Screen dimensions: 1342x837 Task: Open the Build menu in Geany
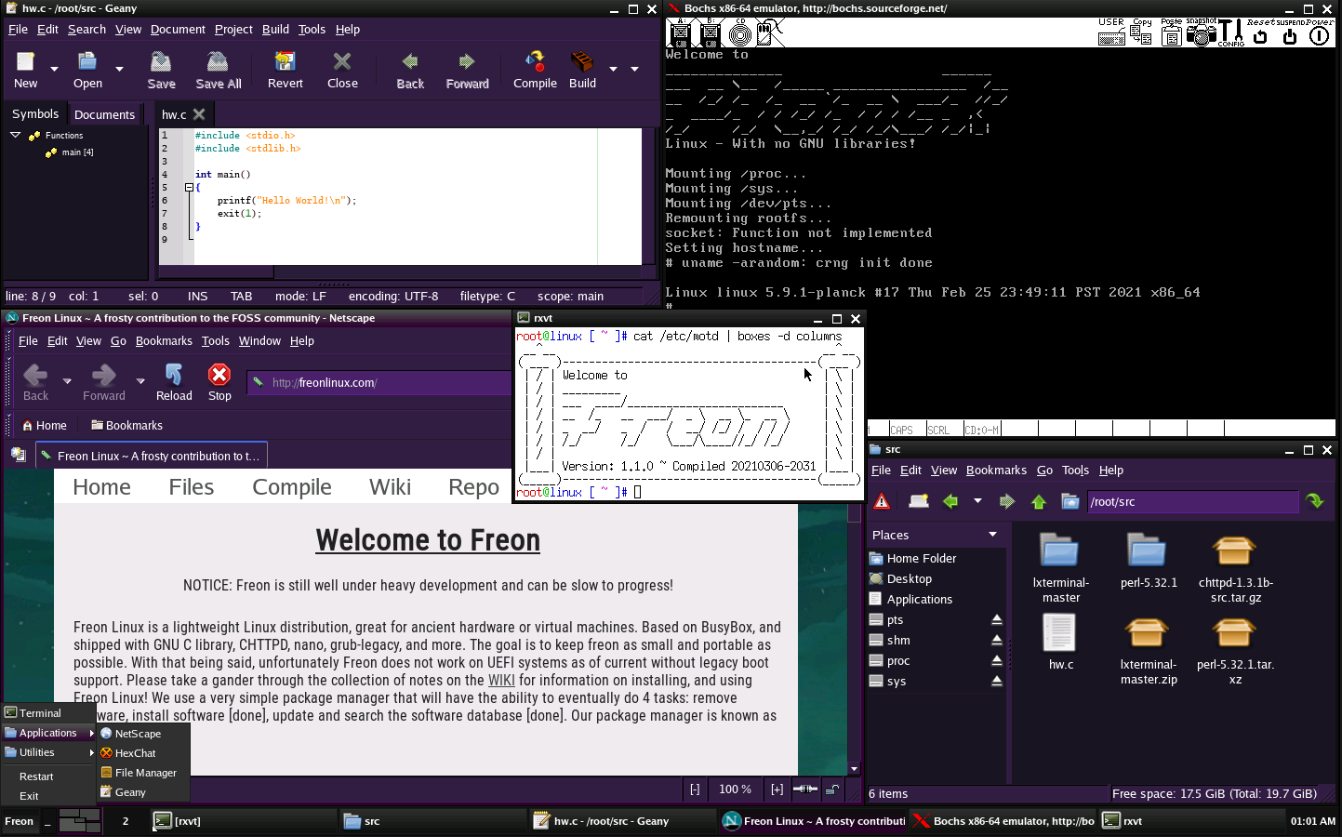[275, 29]
